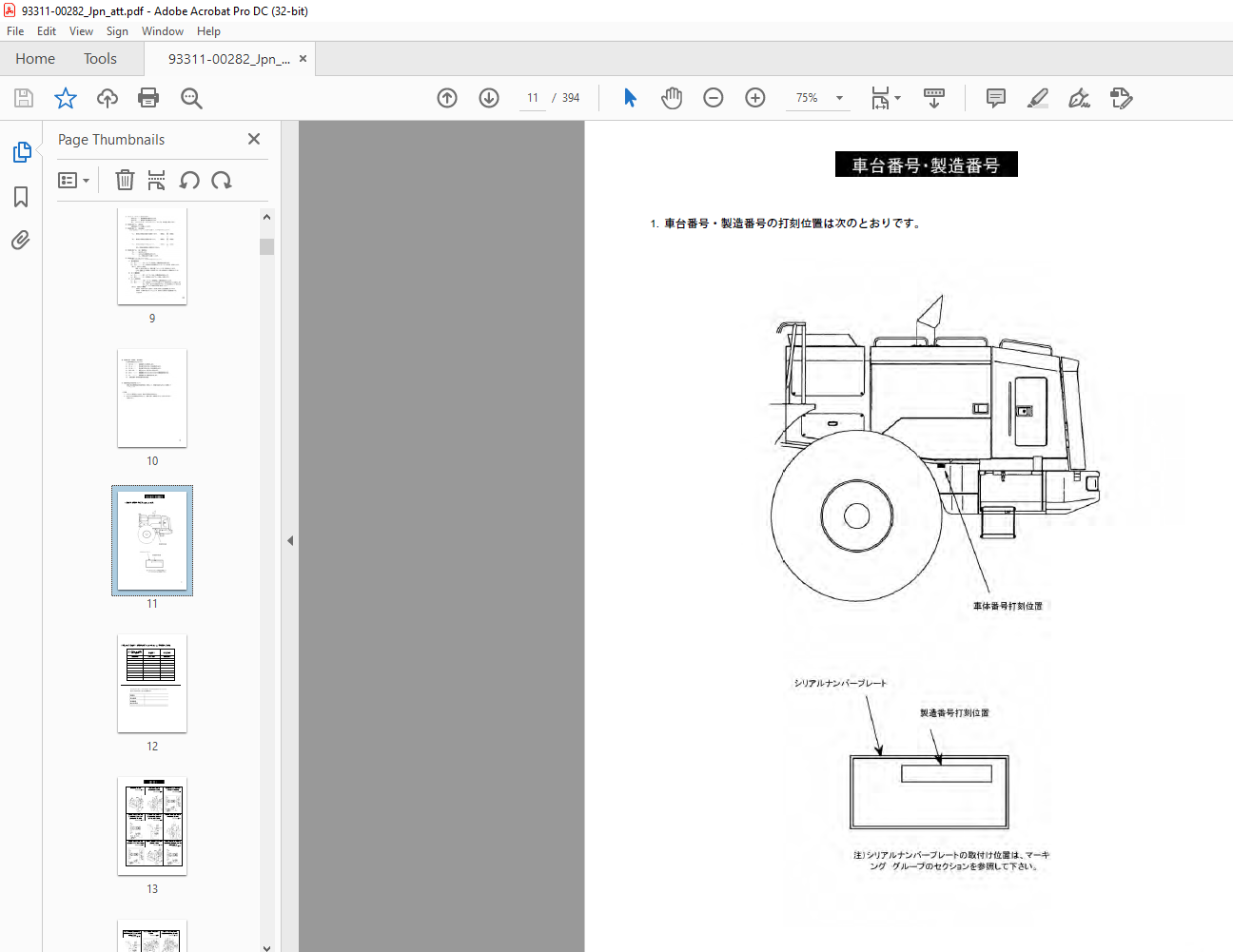Select the Highlight text pen
Screen dimensions: 1233x952
(1038, 98)
